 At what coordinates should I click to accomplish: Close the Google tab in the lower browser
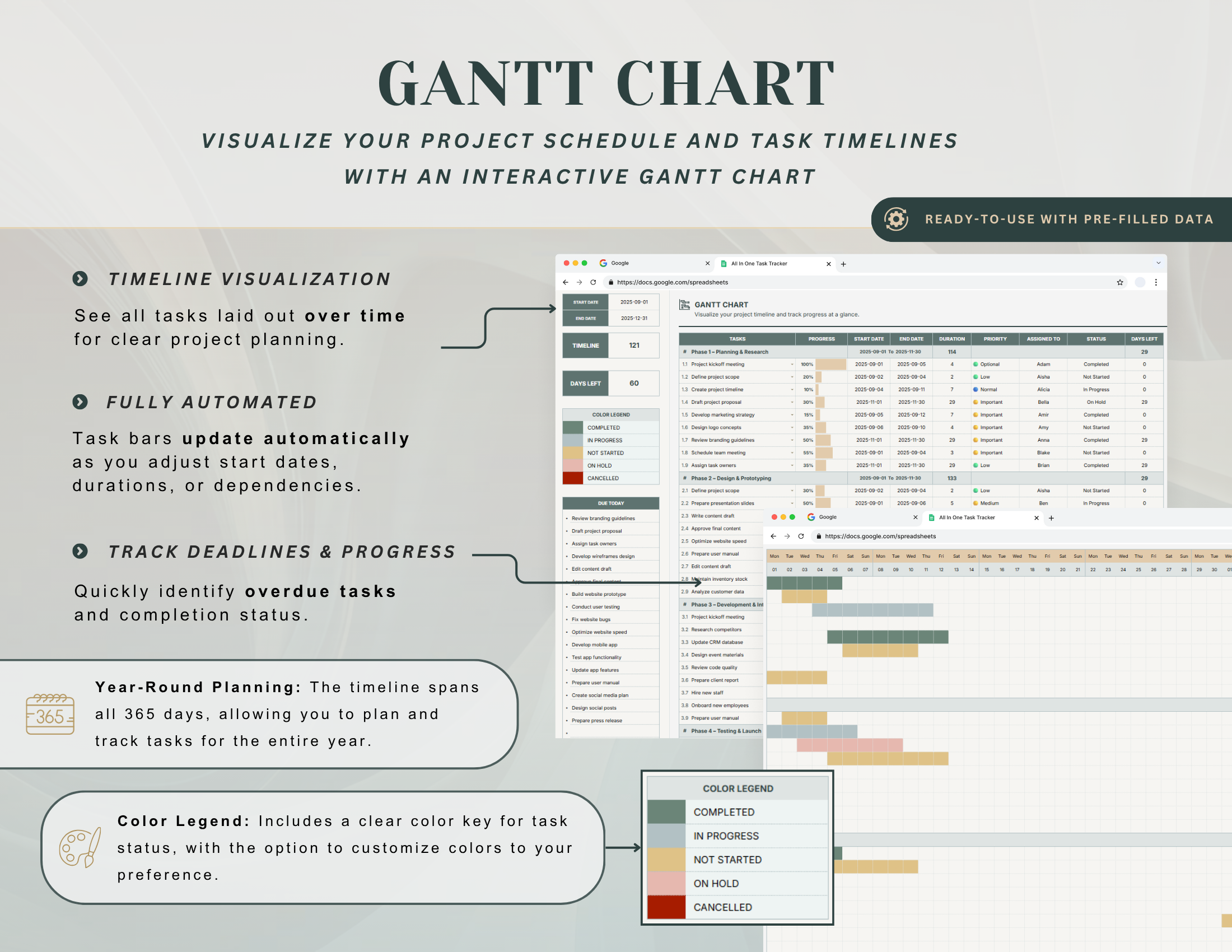(915, 517)
